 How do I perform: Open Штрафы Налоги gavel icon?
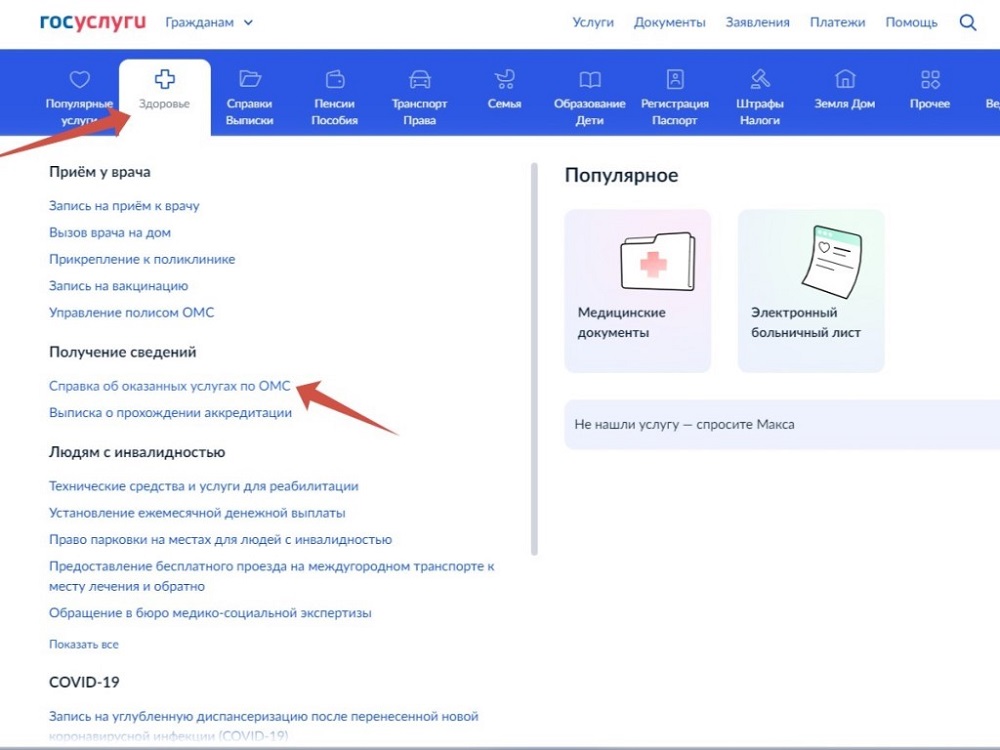click(760, 79)
